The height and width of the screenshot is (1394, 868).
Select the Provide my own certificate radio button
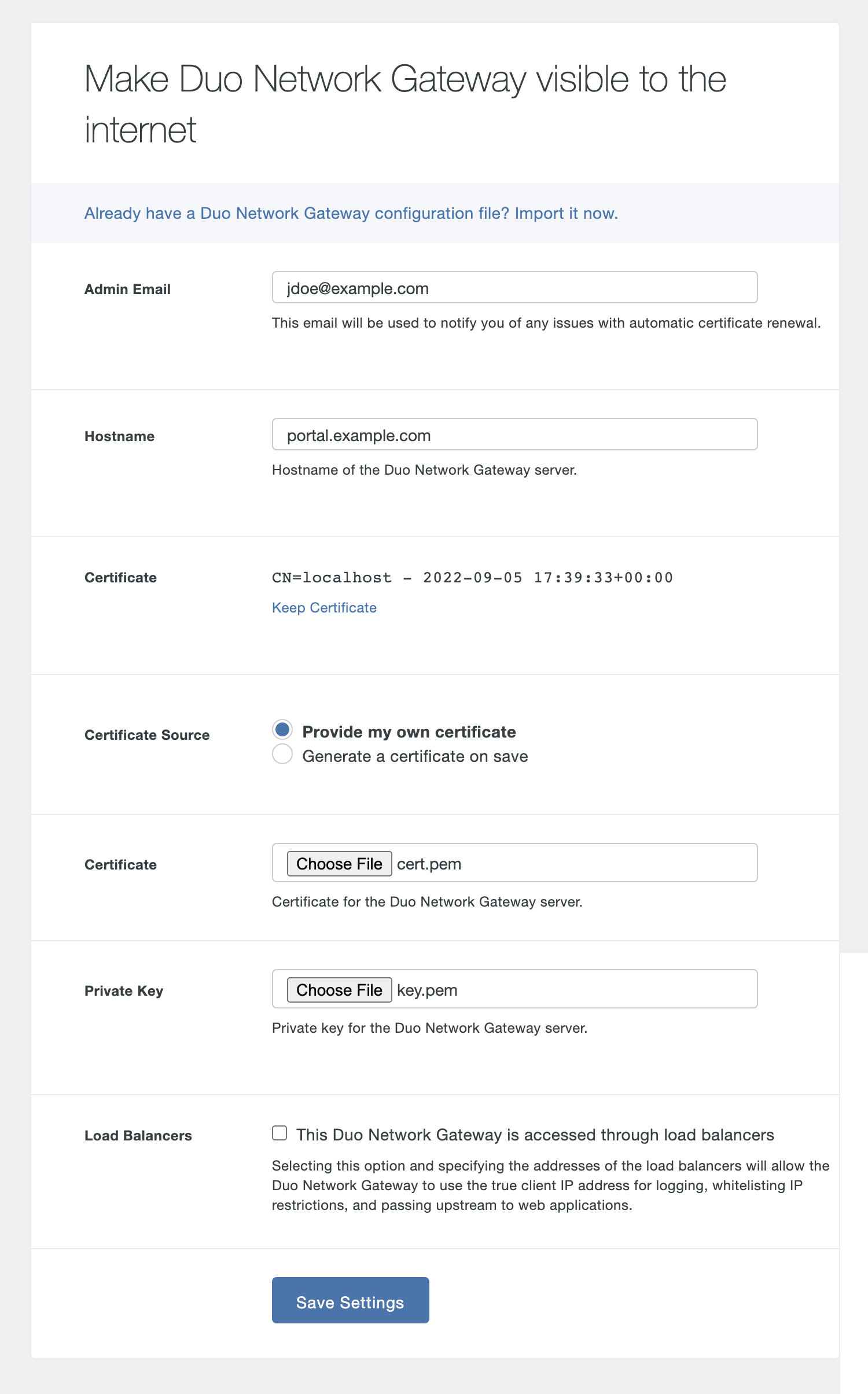pos(282,730)
